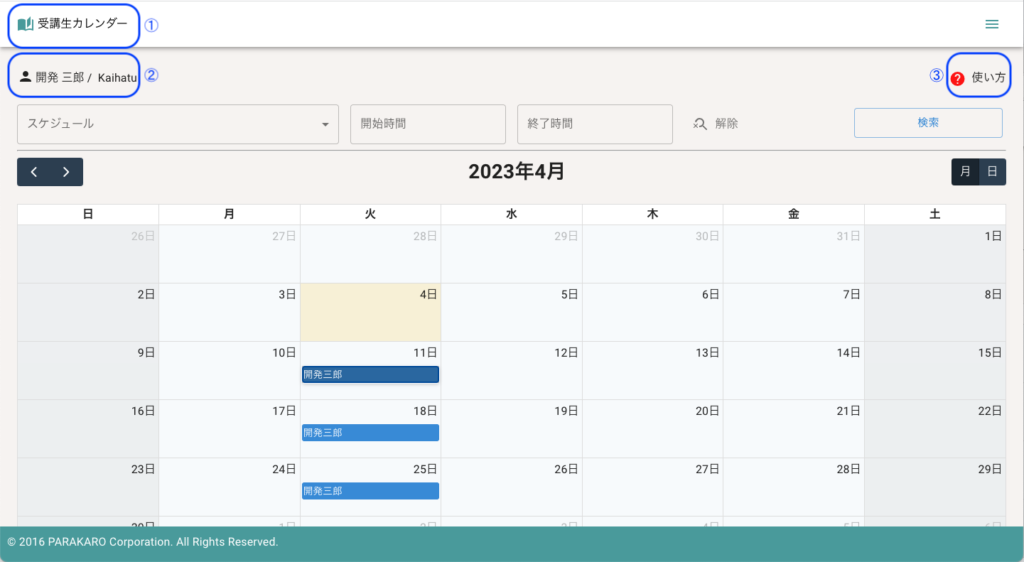Viewport: 1024px width, 562px height.
Task: Click the 開始時間 input field
Action: 427,124
